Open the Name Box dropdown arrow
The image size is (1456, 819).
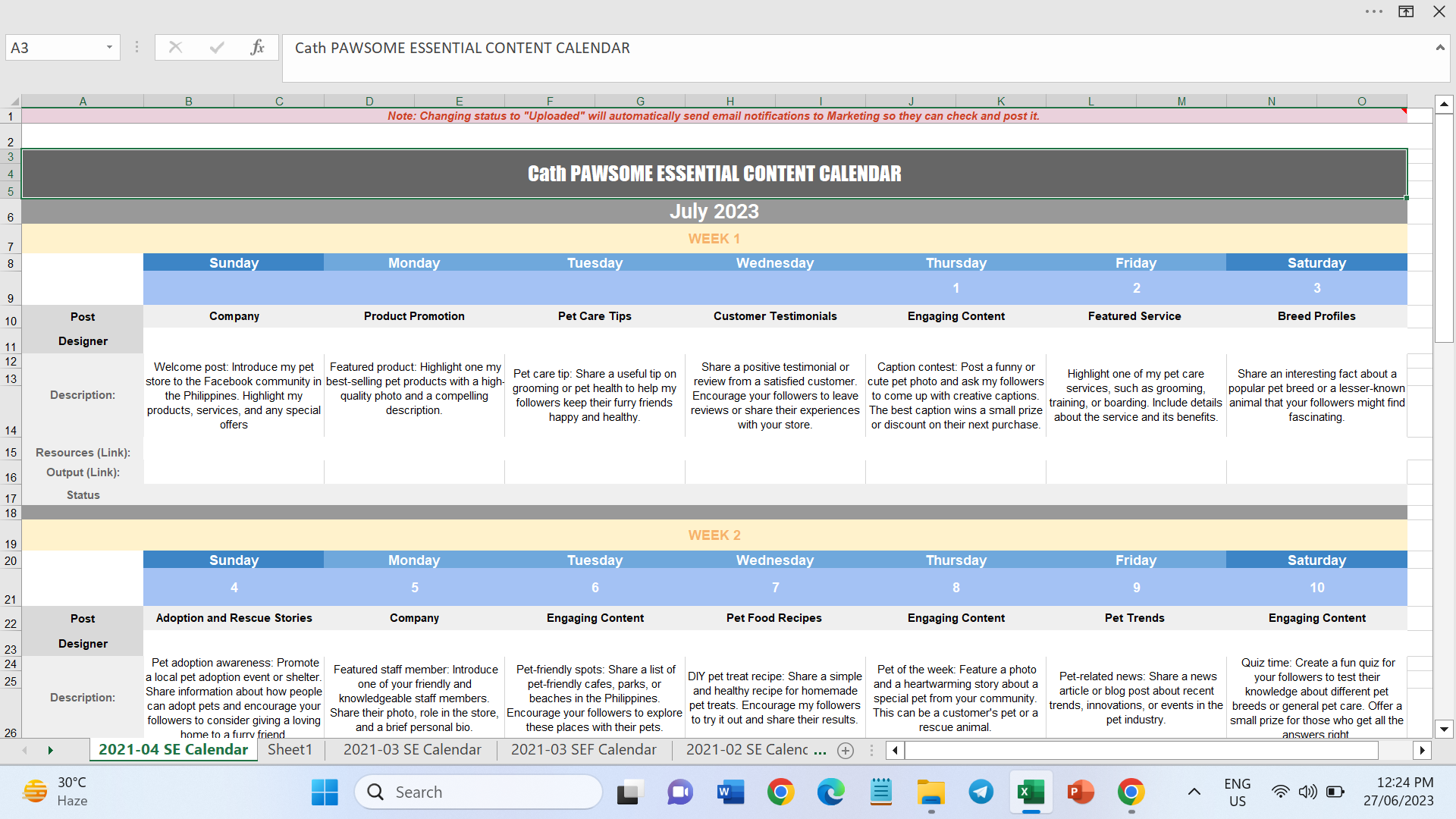(109, 48)
